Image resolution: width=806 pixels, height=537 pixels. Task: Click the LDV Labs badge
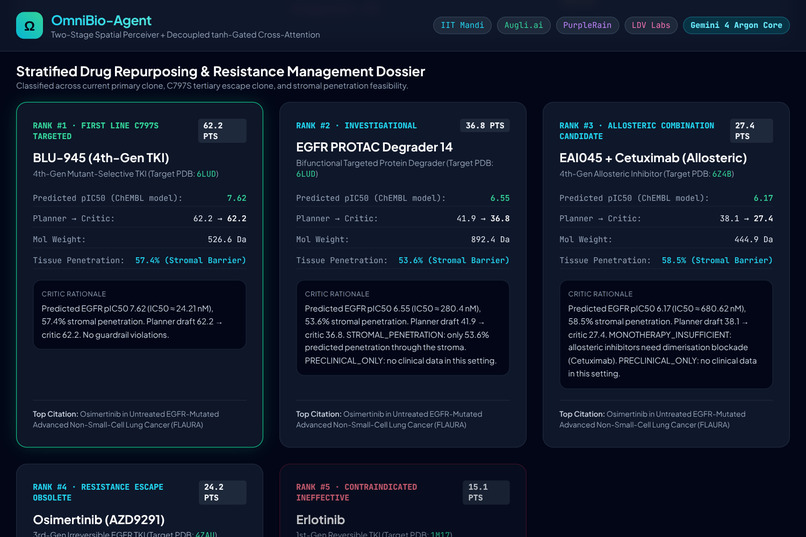click(x=651, y=25)
